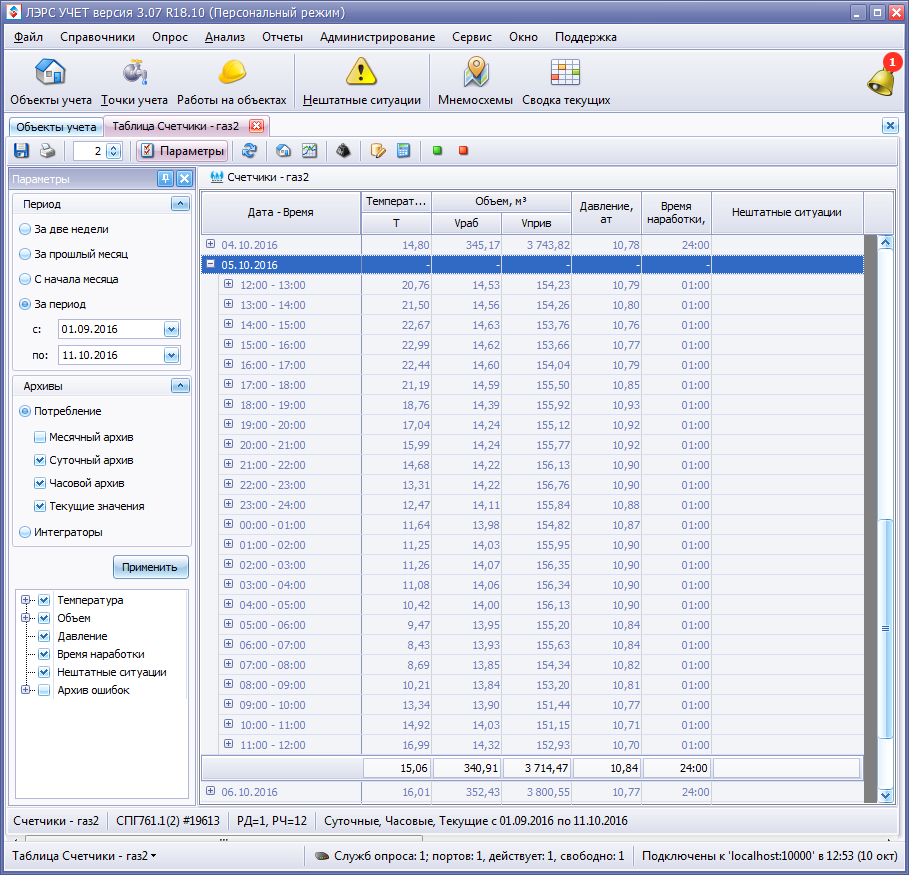Open Нештатные ситуации warning icon
This screenshot has width=909, height=875.
[361, 72]
